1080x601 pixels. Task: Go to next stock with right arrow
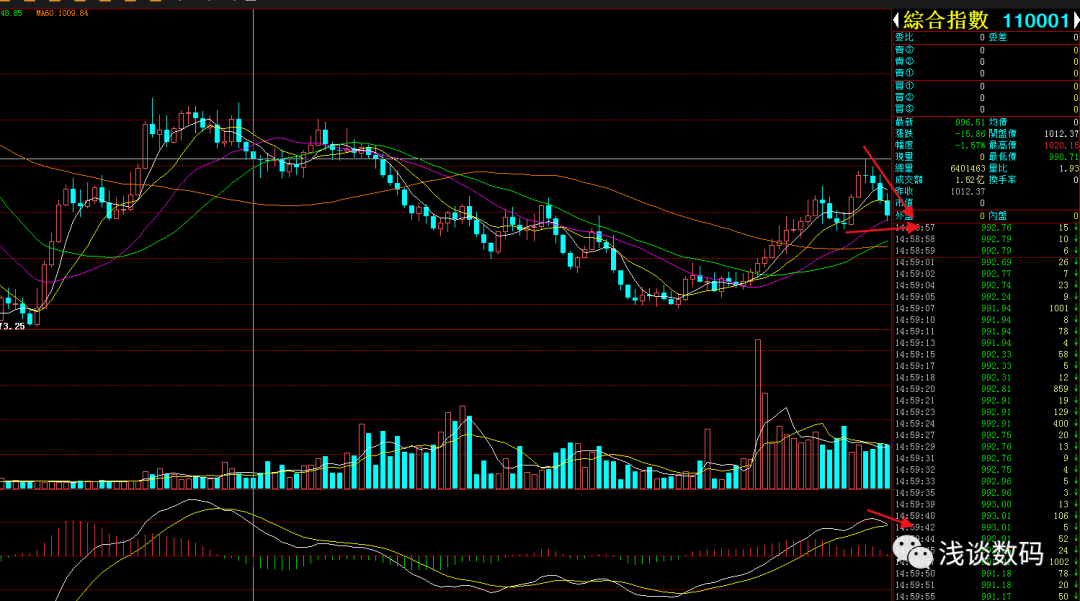[x=1076, y=21]
